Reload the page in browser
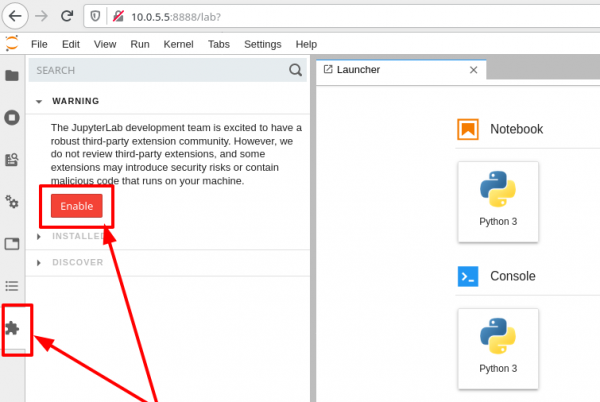Screen dimensions: 600x402 tap(66, 16)
